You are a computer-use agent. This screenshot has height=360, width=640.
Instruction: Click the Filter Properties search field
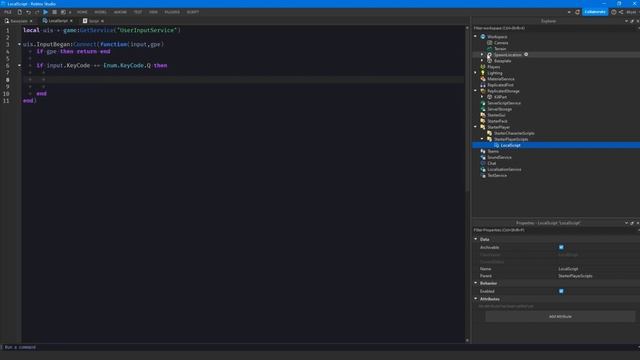(555, 230)
